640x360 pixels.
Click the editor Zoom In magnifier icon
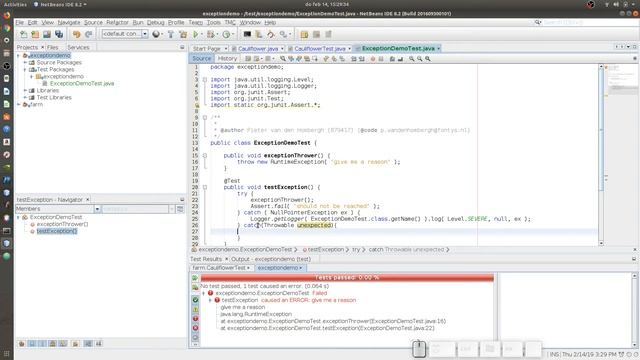[411, 59]
